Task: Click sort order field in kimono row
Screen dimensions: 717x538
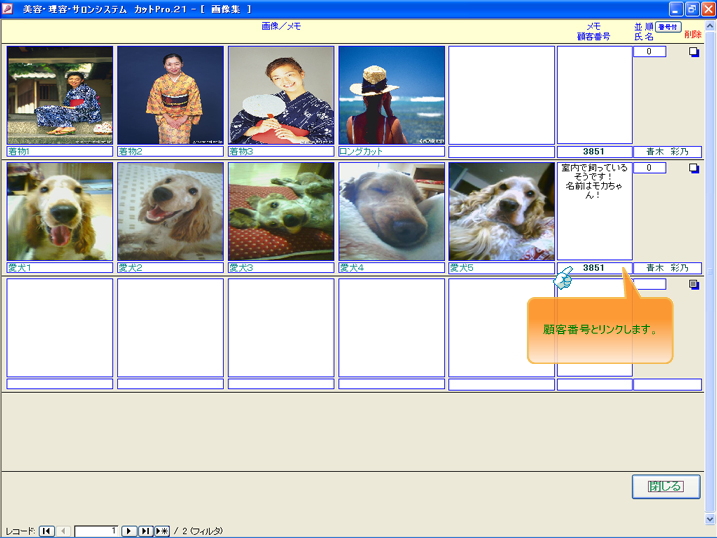Action: click(649, 52)
